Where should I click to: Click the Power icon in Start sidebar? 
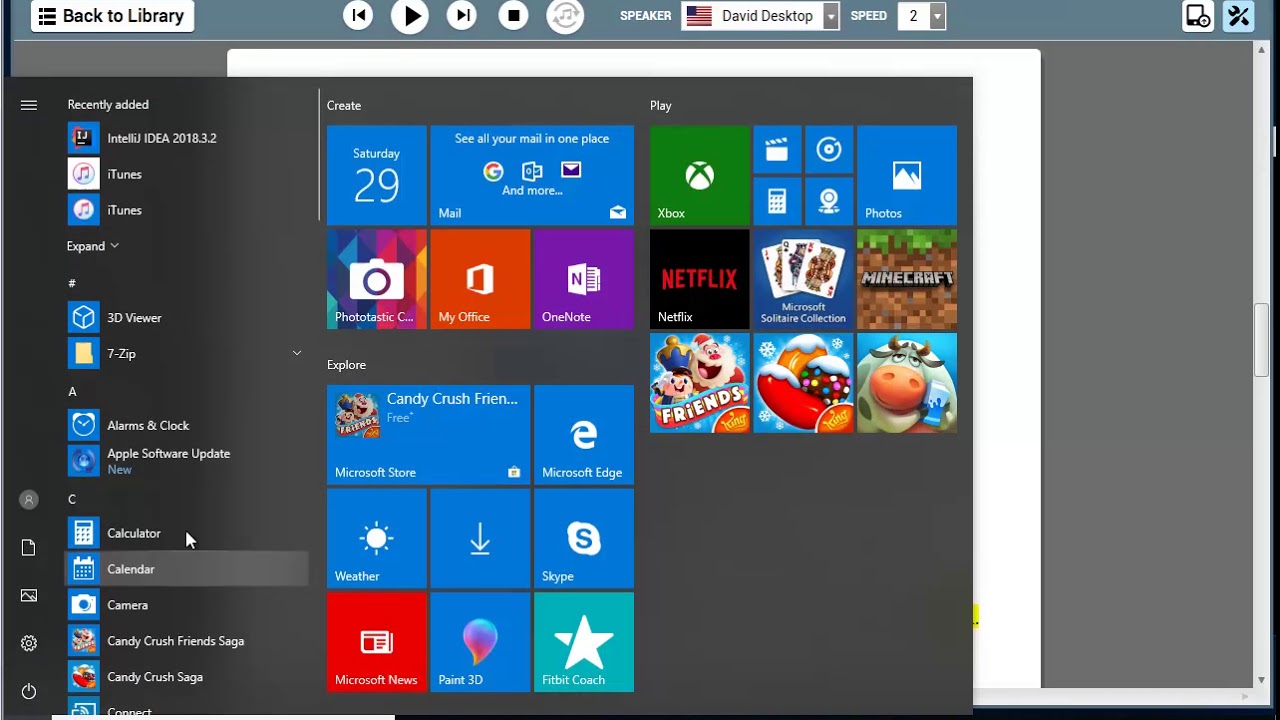(x=29, y=691)
